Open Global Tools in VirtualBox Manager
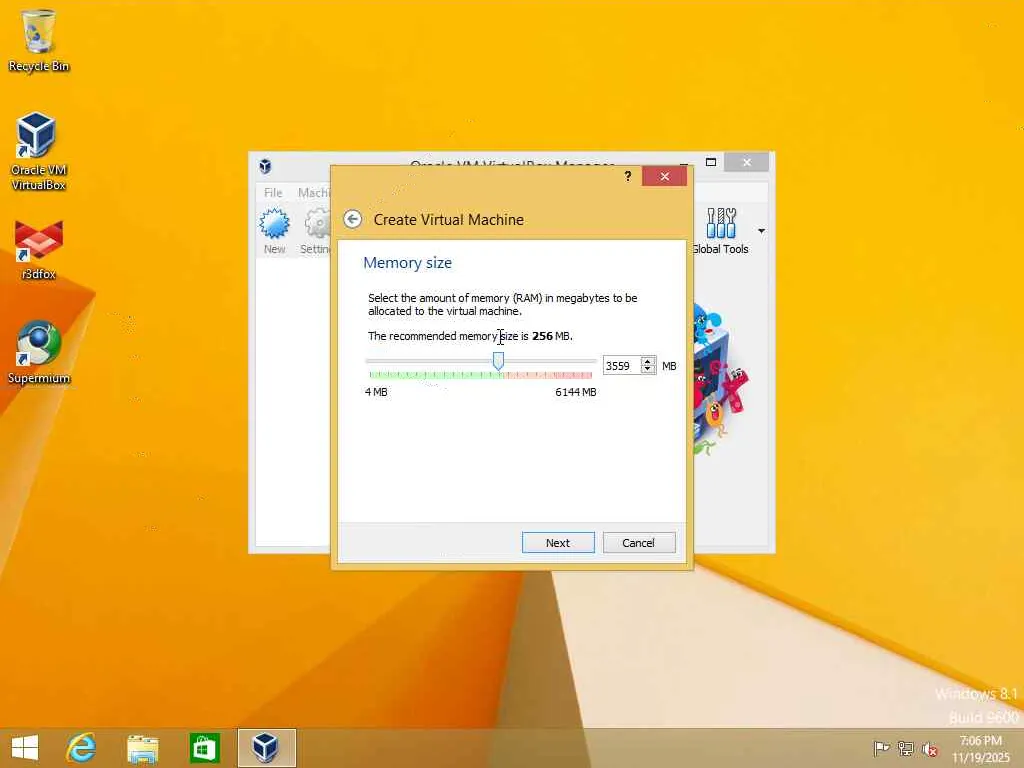The height and width of the screenshot is (768, 1024). point(721,231)
